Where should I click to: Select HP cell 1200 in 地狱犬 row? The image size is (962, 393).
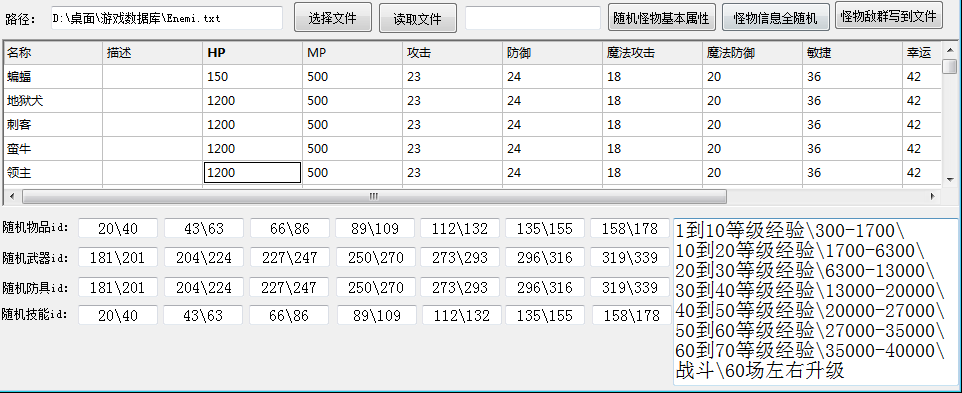tap(252, 101)
